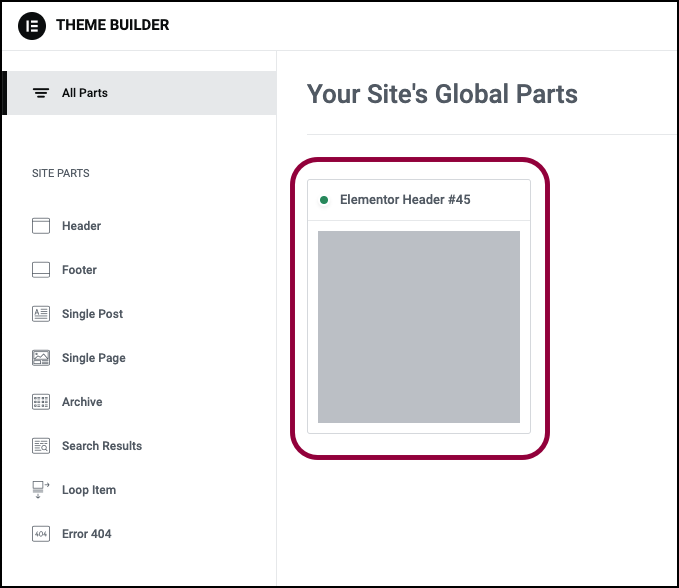
Task: Click the SITE PARTS section label
Action: [61, 173]
